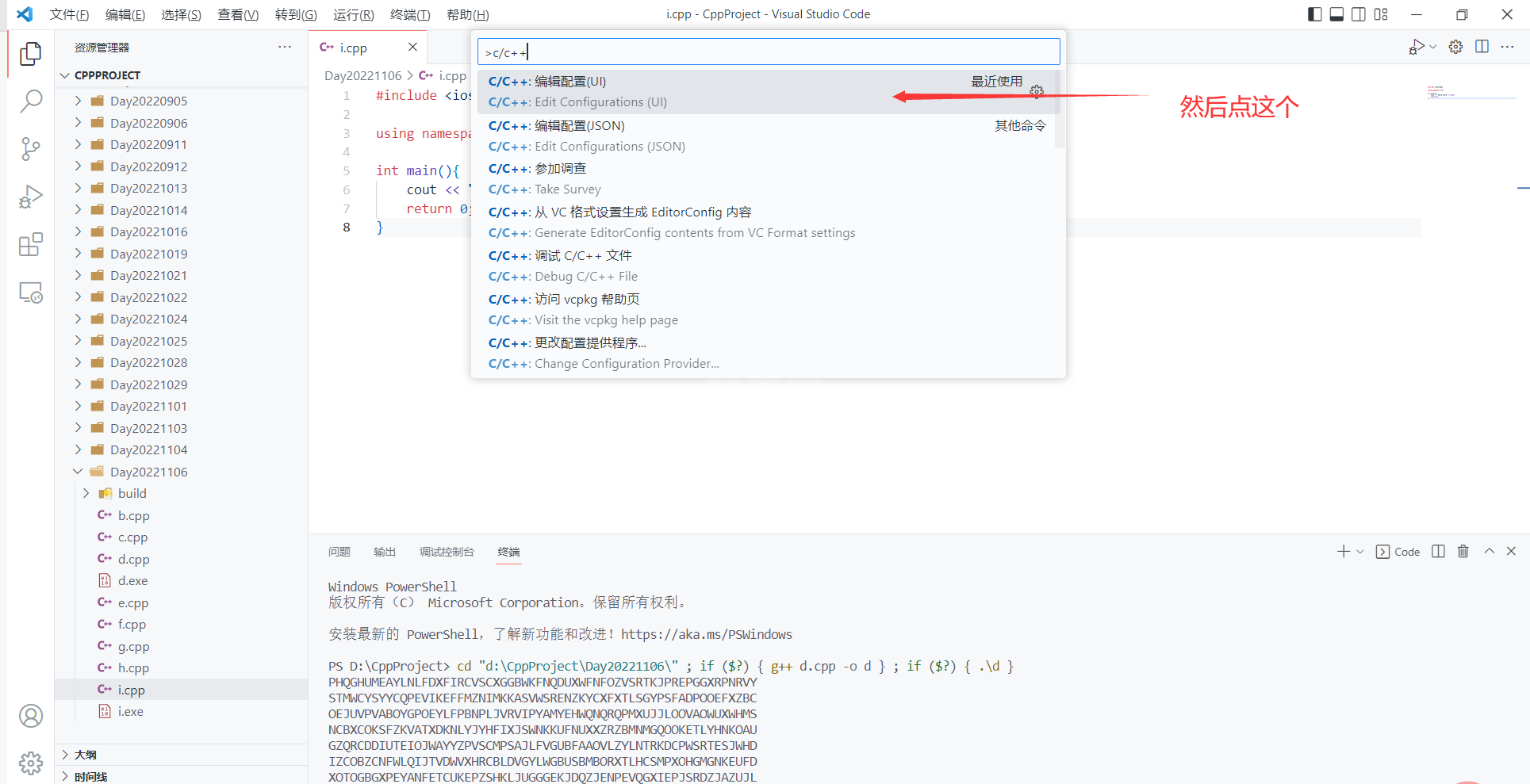Viewport: 1530px width, 784px height.
Task: Click the keybinding gear on Edit Configurations (UI)
Action: coord(1037,91)
